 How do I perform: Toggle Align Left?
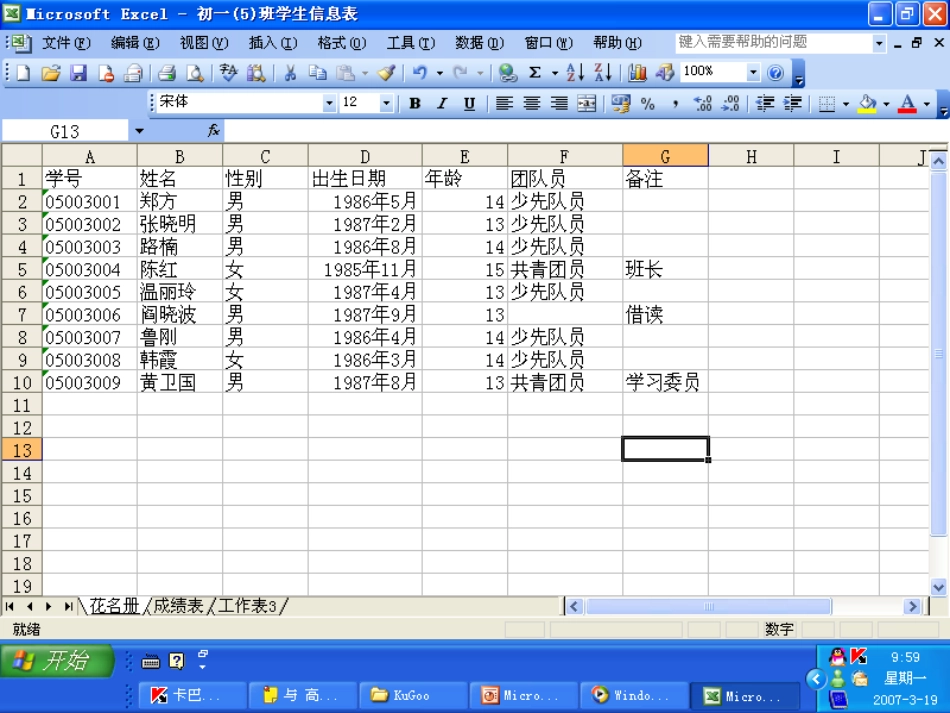[x=504, y=104]
